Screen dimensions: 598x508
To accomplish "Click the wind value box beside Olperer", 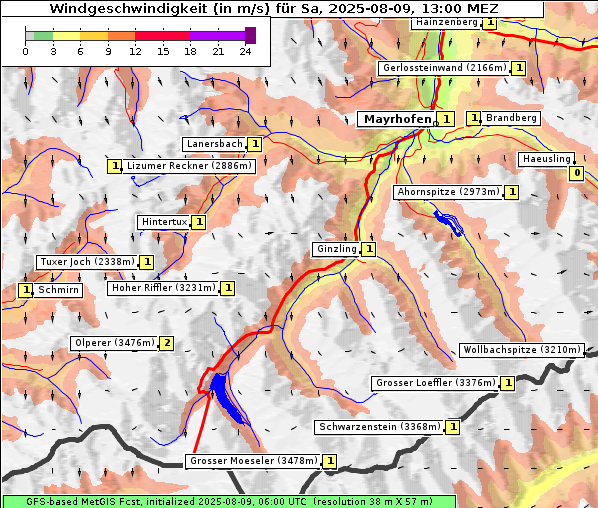I will [x=167, y=343].
